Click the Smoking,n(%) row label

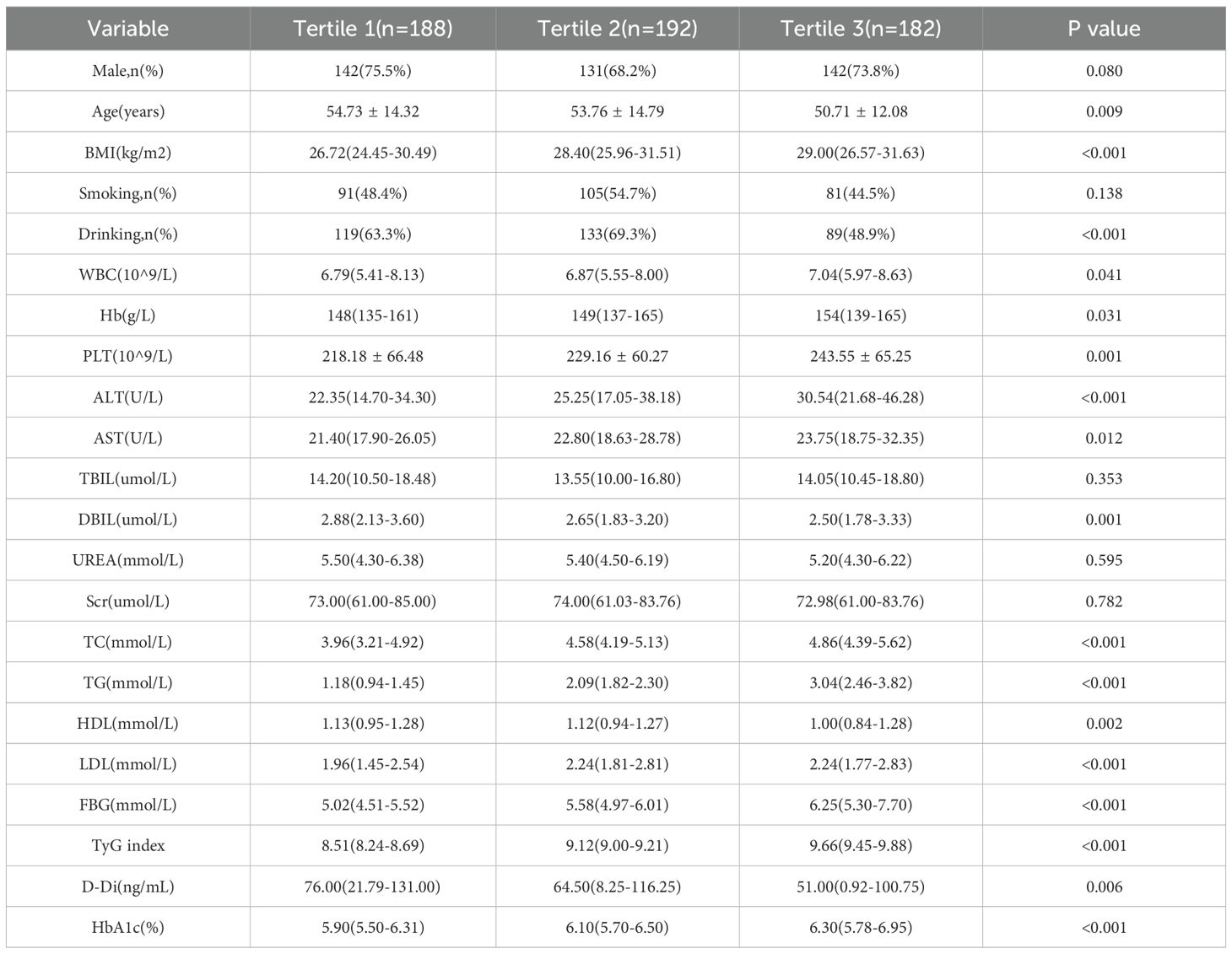point(128,193)
